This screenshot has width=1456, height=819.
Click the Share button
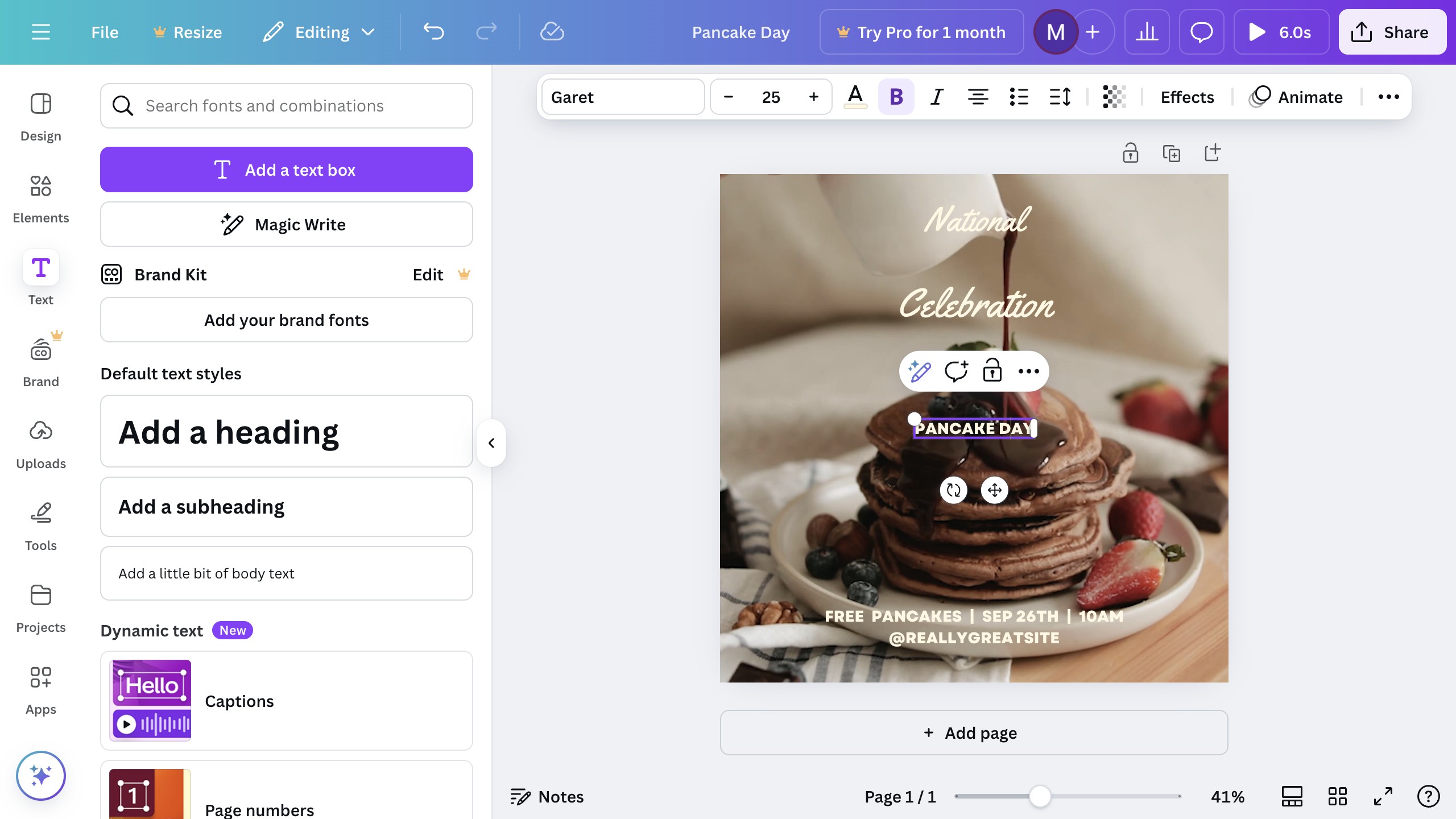pos(1392,32)
